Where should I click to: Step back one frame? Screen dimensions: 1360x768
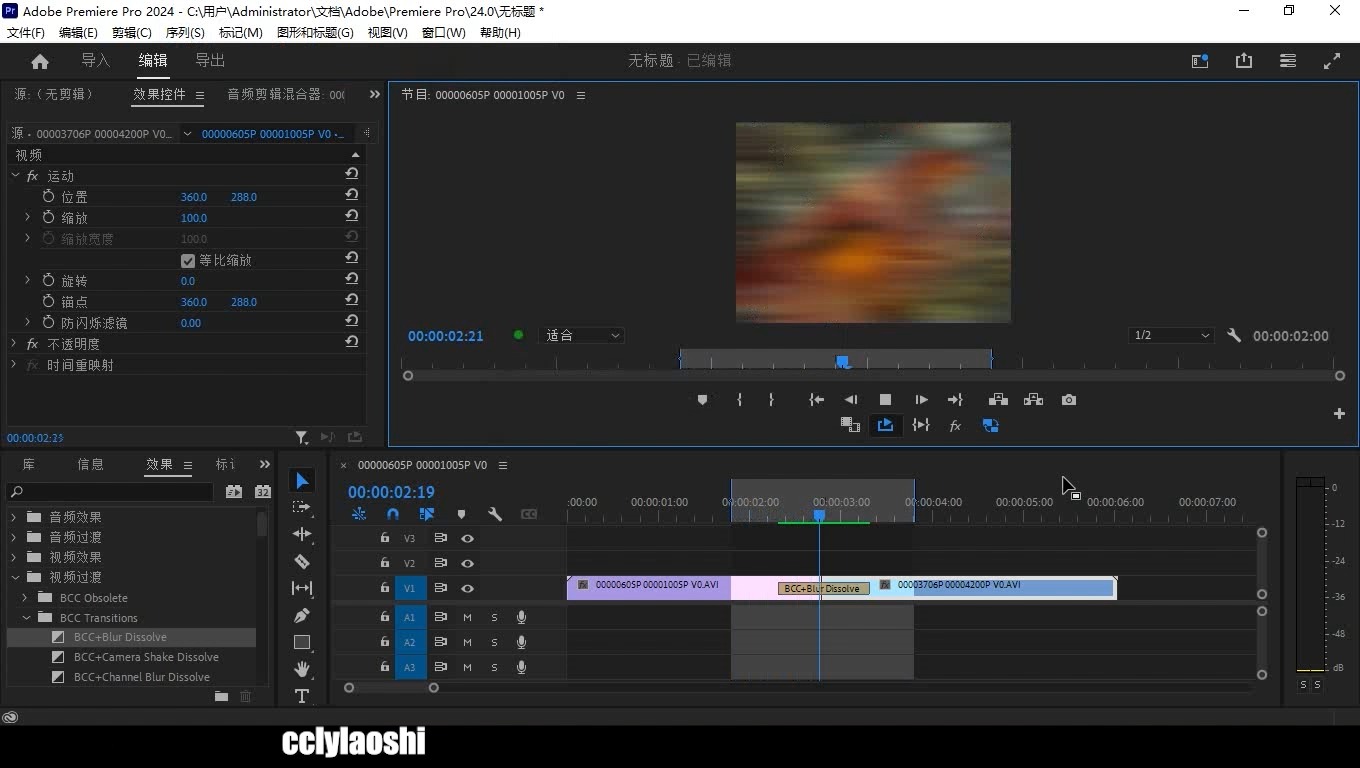coord(850,400)
